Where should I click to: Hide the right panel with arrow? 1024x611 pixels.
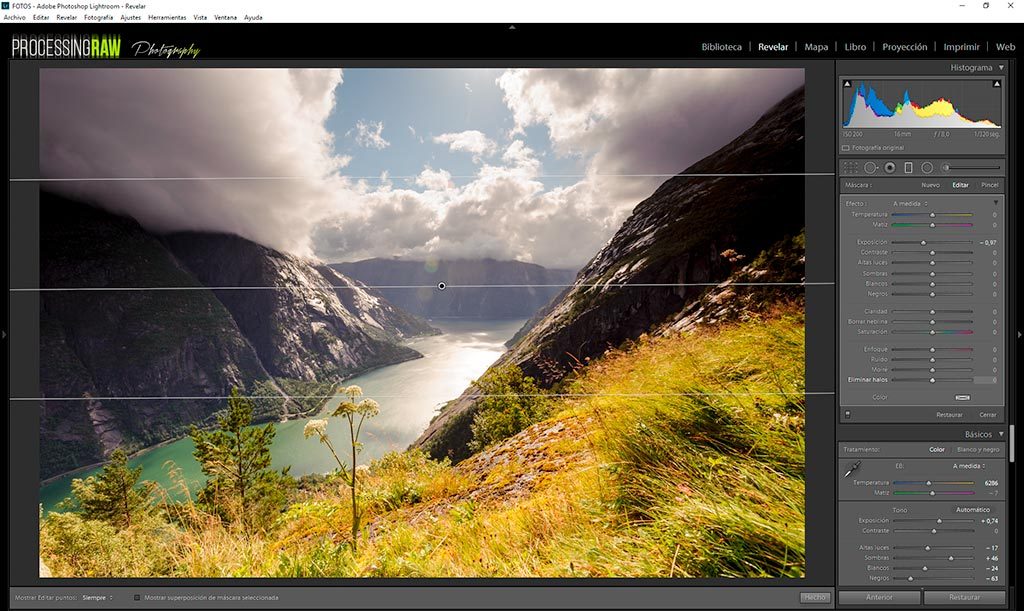(x=1019, y=334)
